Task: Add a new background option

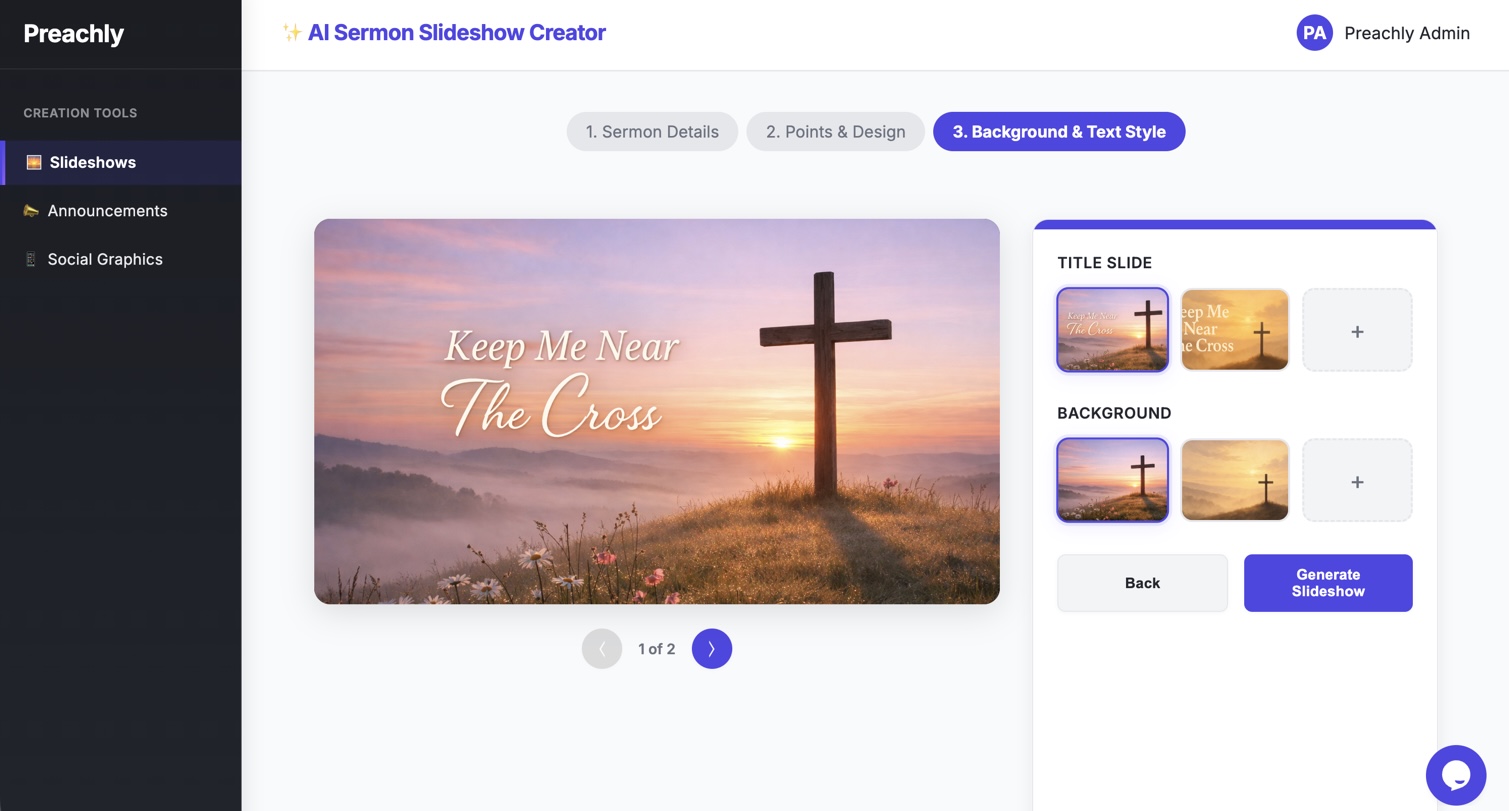Action: [1357, 481]
